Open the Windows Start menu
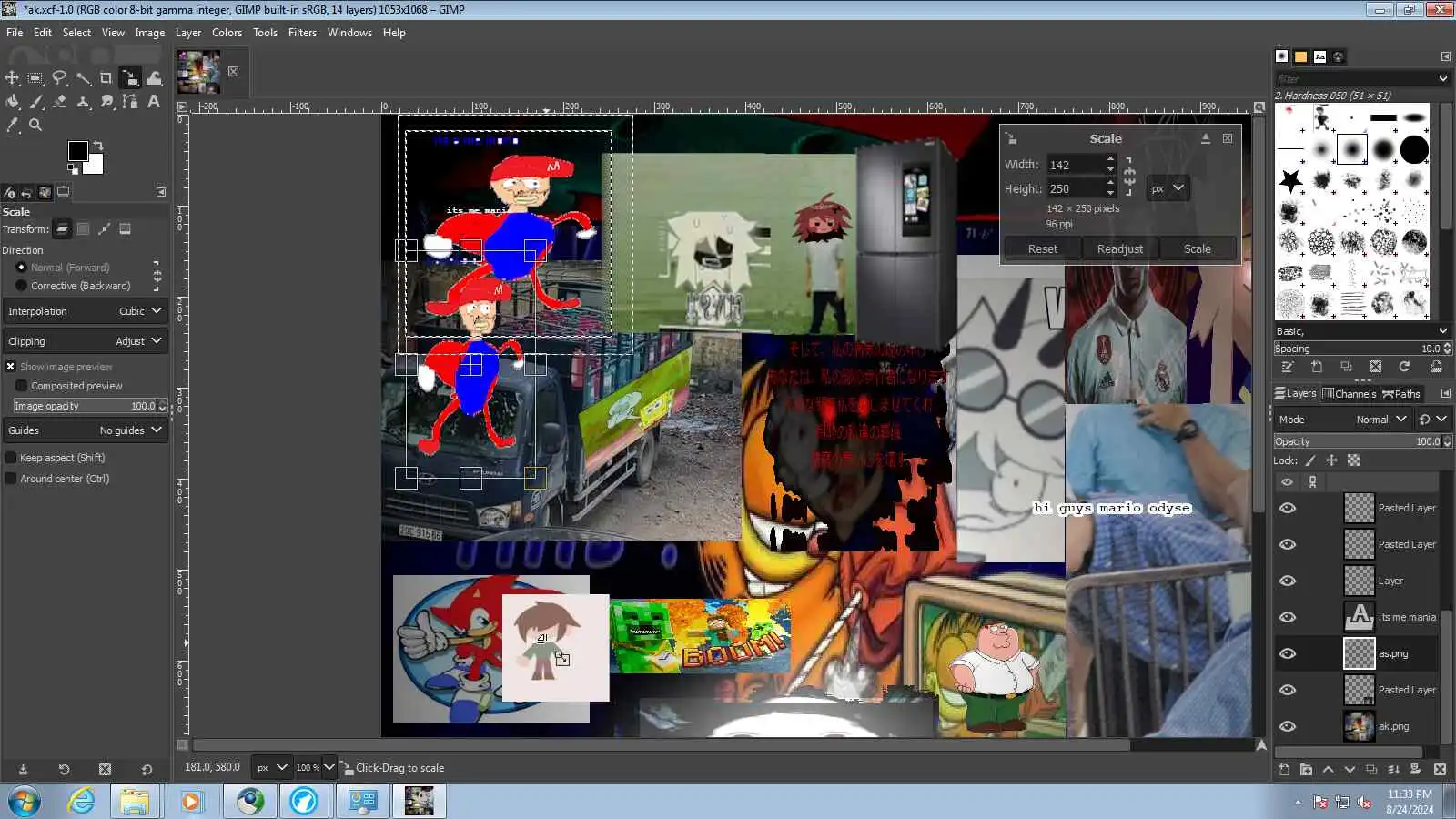The width and height of the screenshot is (1456, 819). tap(25, 802)
